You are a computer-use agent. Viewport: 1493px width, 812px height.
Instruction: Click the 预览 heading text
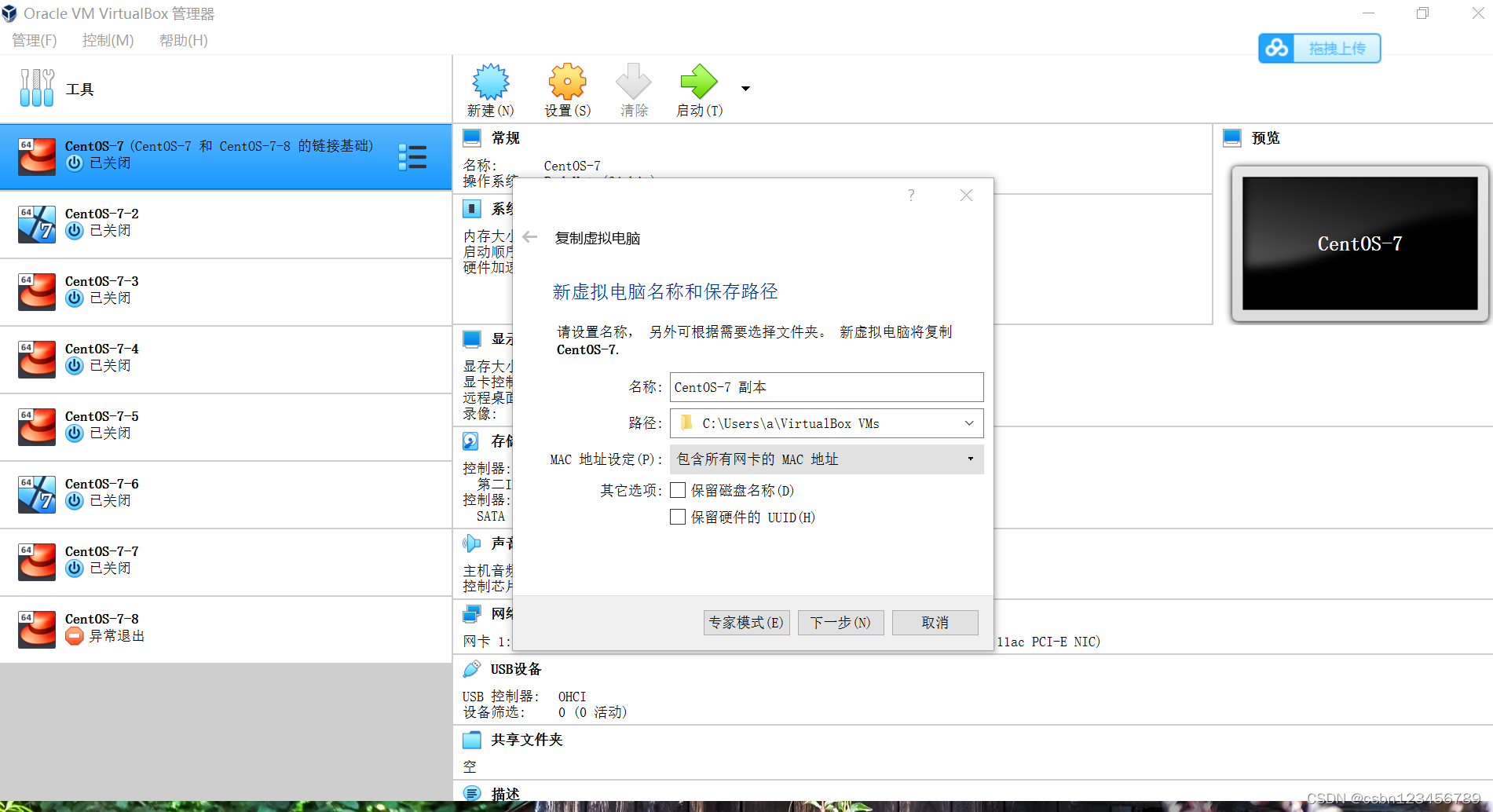coord(1265,138)
